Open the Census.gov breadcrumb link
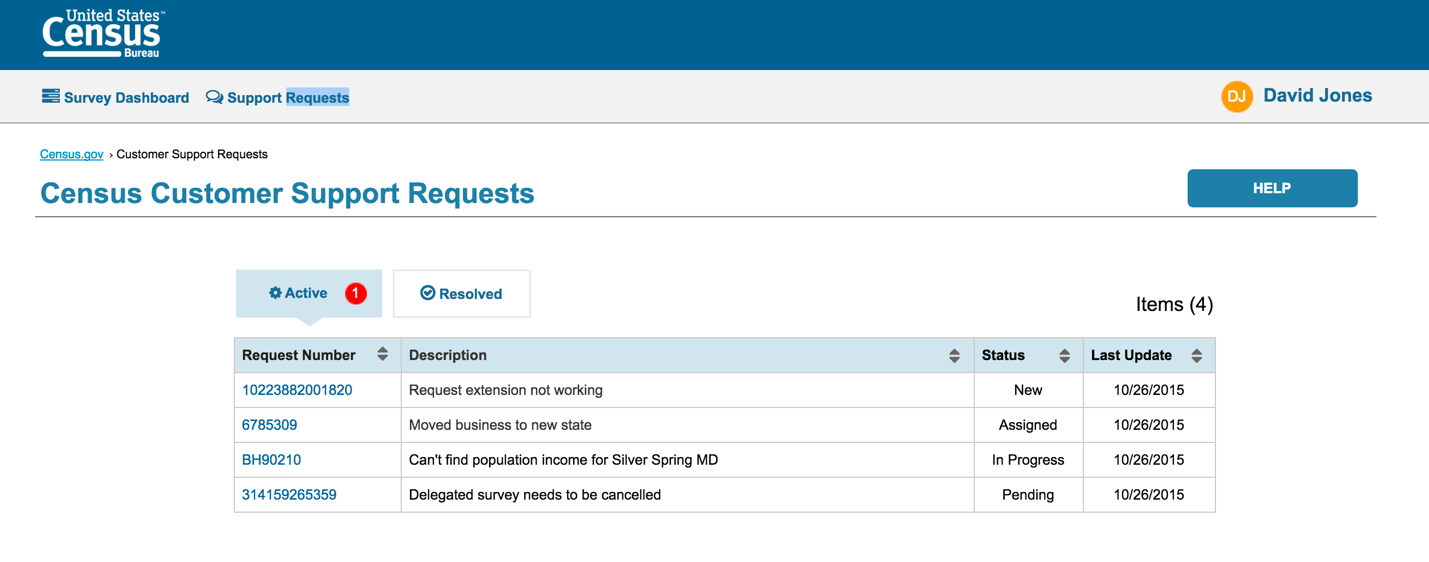The image size is (1429, 562). click(71, 154)
